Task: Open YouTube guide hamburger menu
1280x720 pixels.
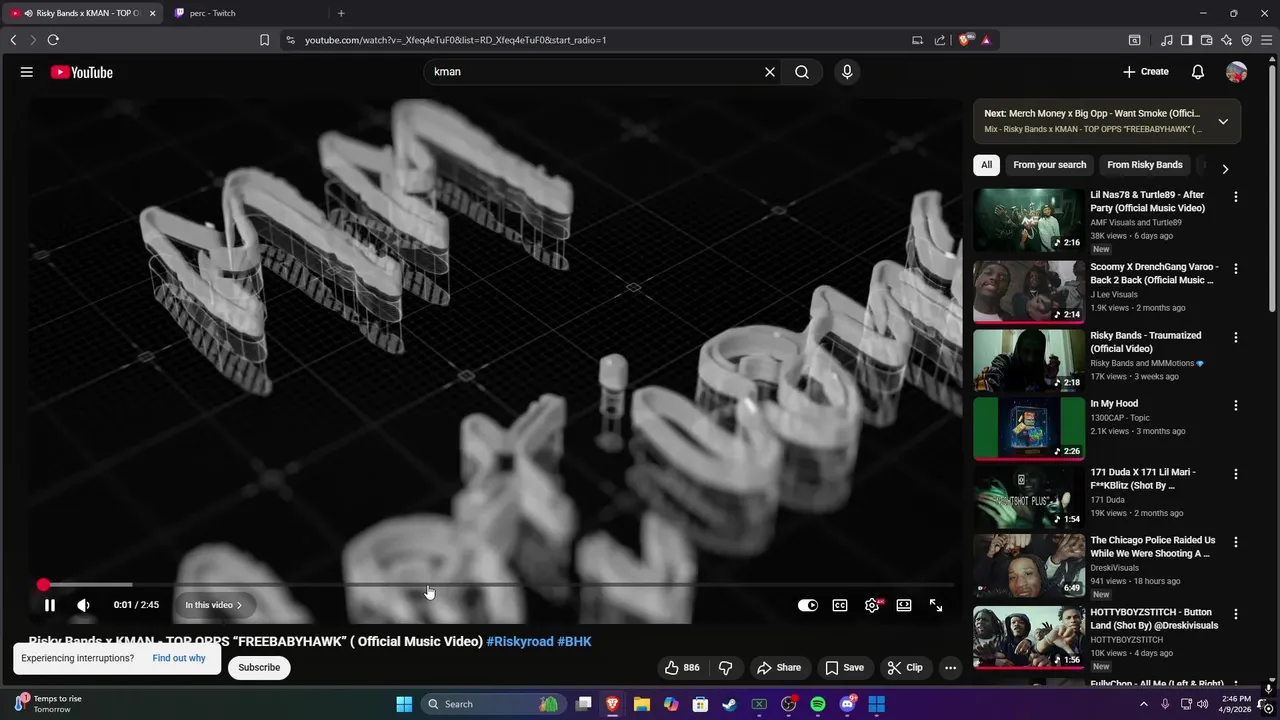Action: [27, 72]
